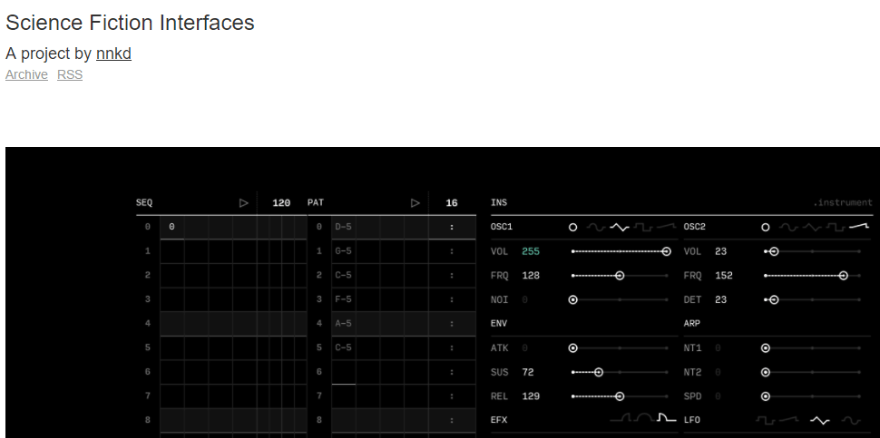
Task: Click the OSC1 VOL slider handle
Action: pyautogui.click(x=666, y=251)
